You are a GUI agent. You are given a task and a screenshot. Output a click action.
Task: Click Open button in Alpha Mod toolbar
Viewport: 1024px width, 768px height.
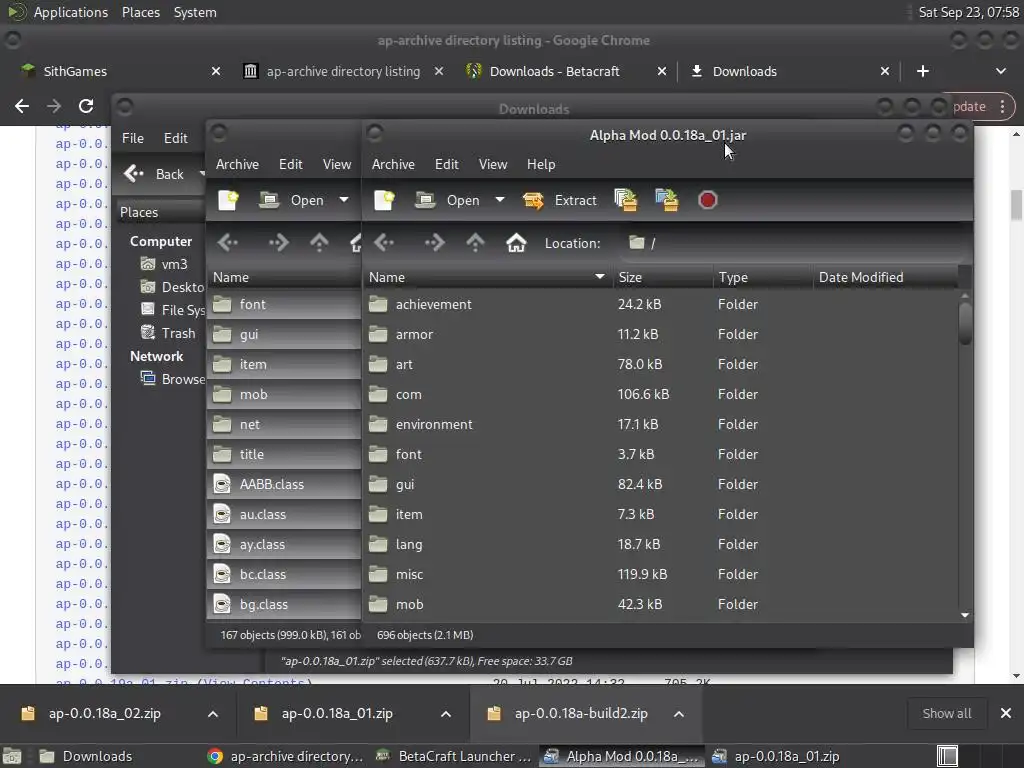click(x=448, y=200)
